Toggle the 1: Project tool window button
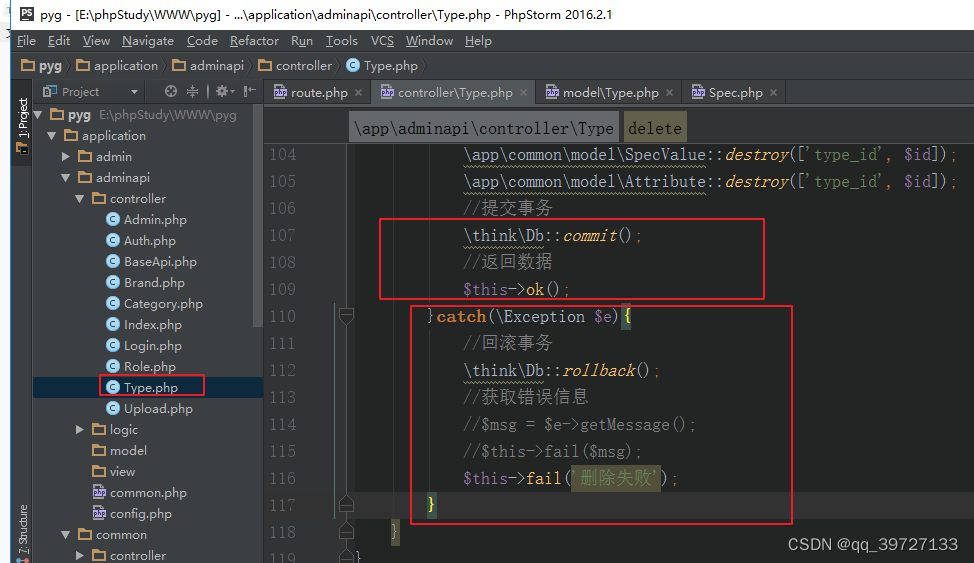The image size is (974, 563). pyautogui.click(x=22, y=126)
